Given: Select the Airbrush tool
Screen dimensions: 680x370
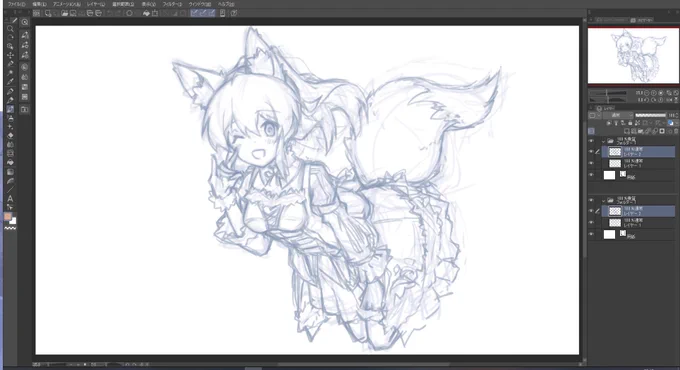Looking at the screenshot, I should pos(10,118).
